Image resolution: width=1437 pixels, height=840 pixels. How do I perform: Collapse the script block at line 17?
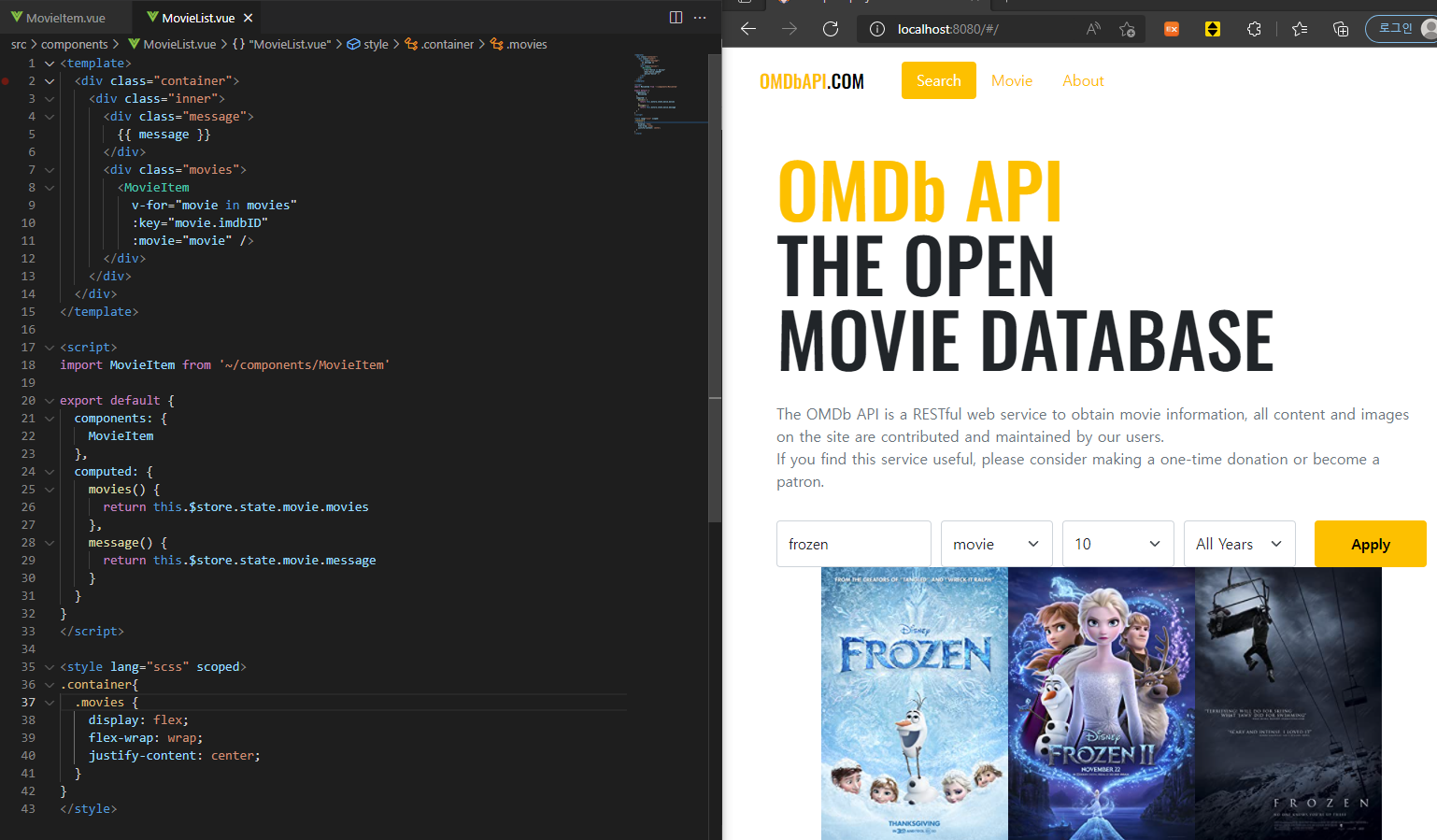[x=50, y=348]
